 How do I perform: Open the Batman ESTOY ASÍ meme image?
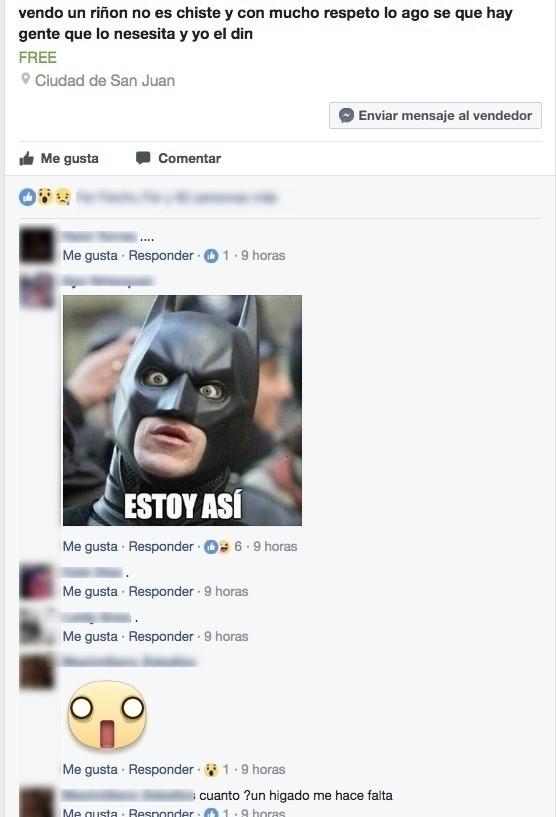coord(182,411)
